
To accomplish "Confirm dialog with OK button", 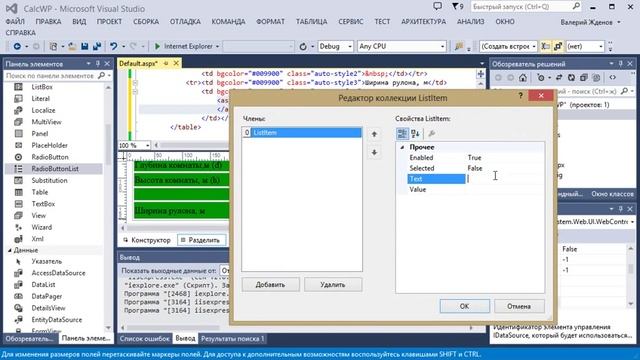I will tap(464, 306).
